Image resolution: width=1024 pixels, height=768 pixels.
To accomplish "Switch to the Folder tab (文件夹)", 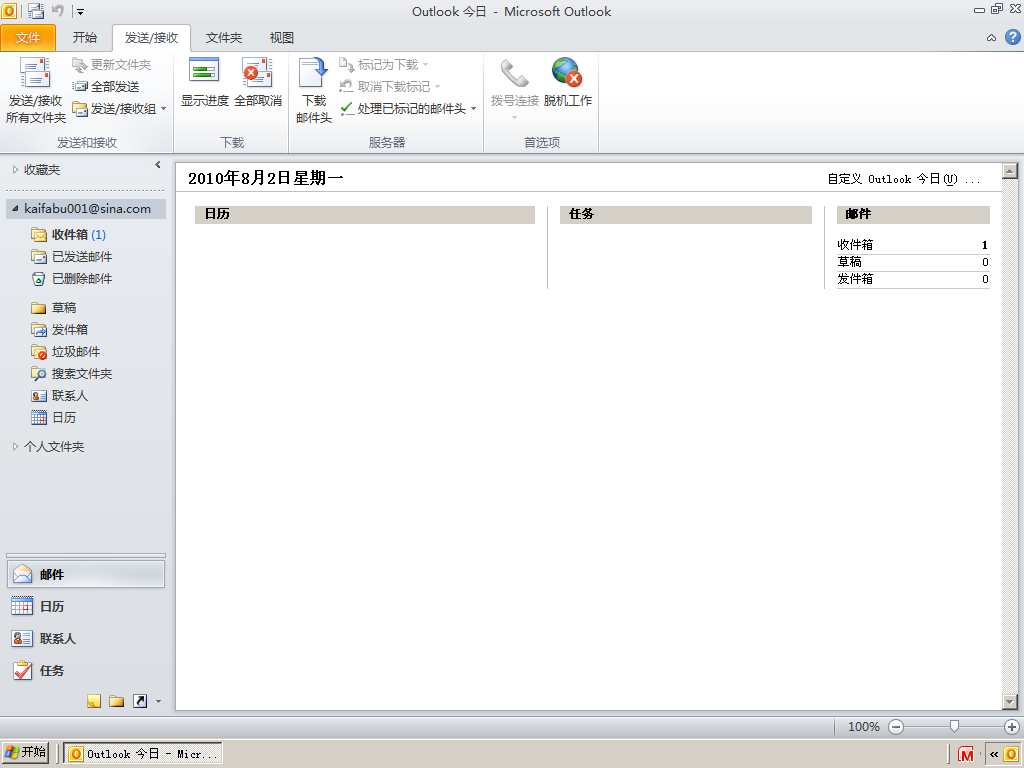I will point(224,38).
